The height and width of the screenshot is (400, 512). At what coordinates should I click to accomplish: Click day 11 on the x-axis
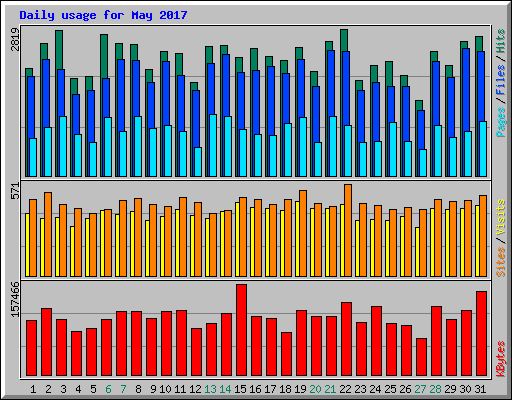coord(180,389)
